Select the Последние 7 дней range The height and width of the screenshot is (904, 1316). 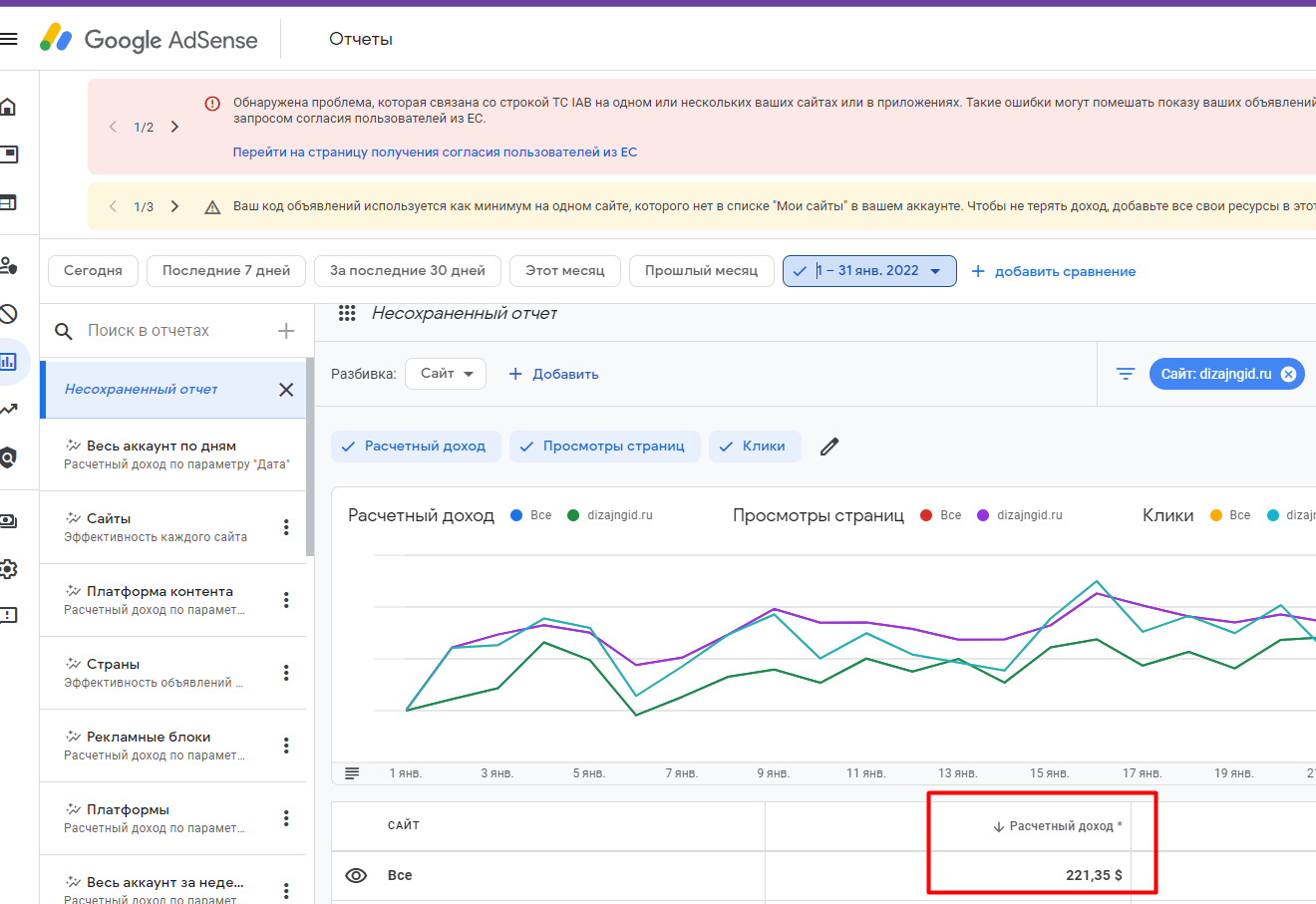226,271
